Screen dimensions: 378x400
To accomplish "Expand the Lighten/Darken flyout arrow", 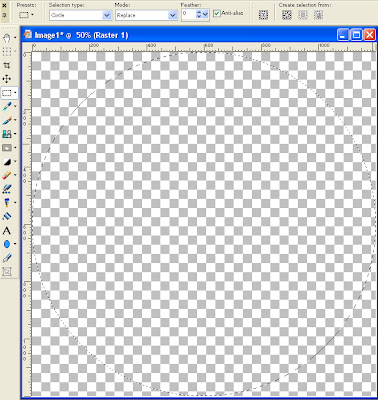I will (15, 162).
